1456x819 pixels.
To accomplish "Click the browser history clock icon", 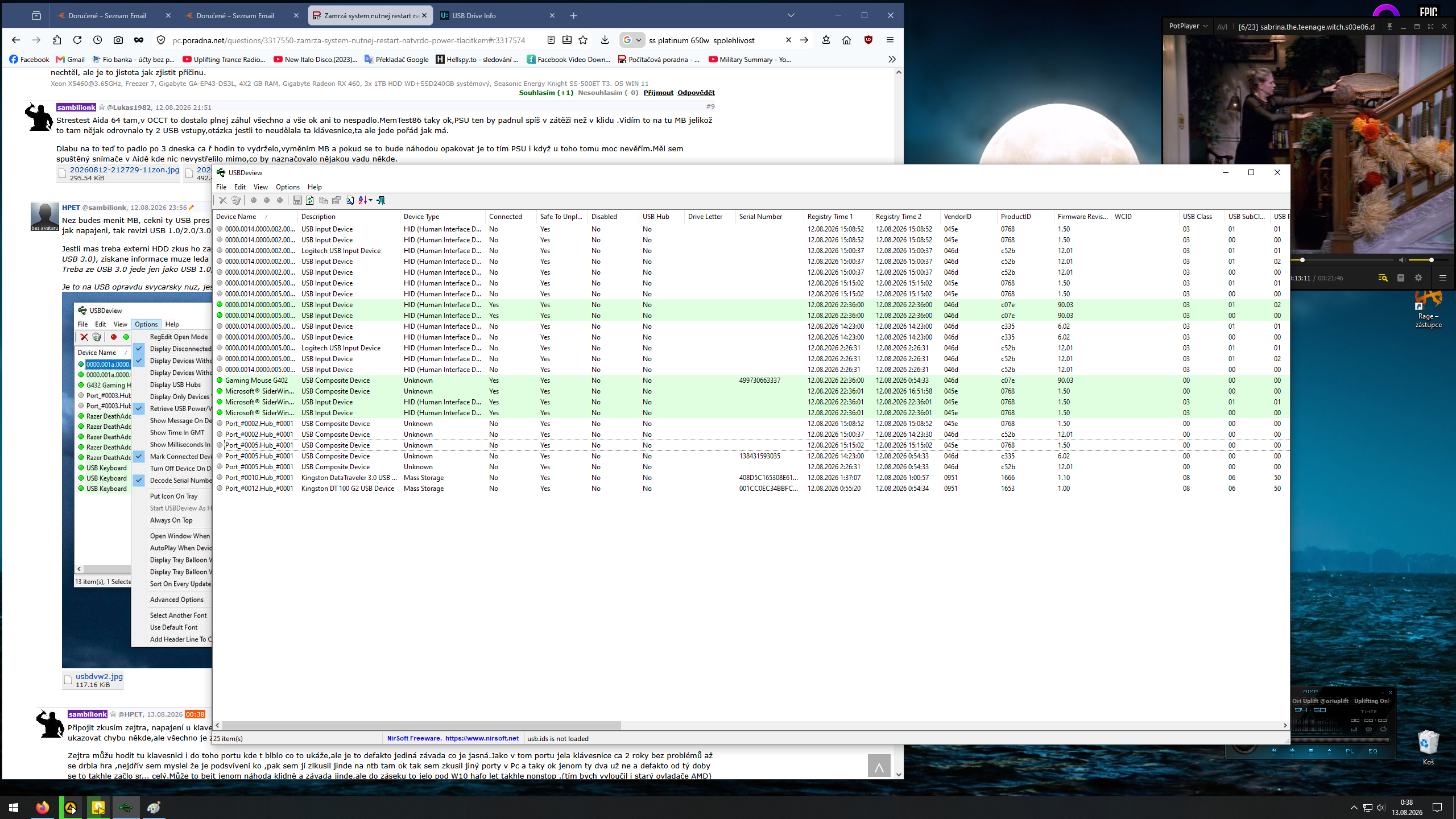I will pos(98,40).
